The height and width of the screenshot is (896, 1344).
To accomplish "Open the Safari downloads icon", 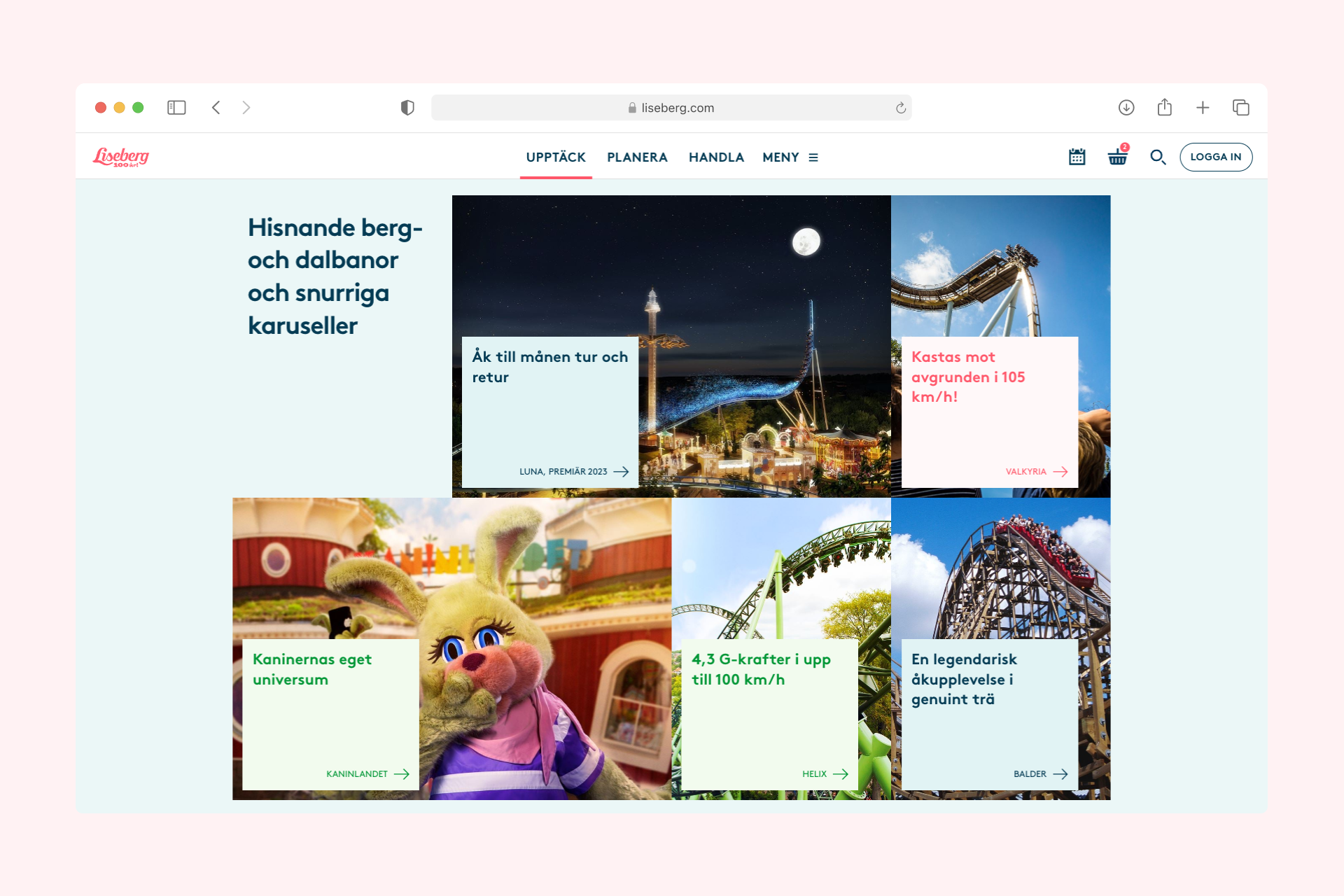I will 1126,107.
